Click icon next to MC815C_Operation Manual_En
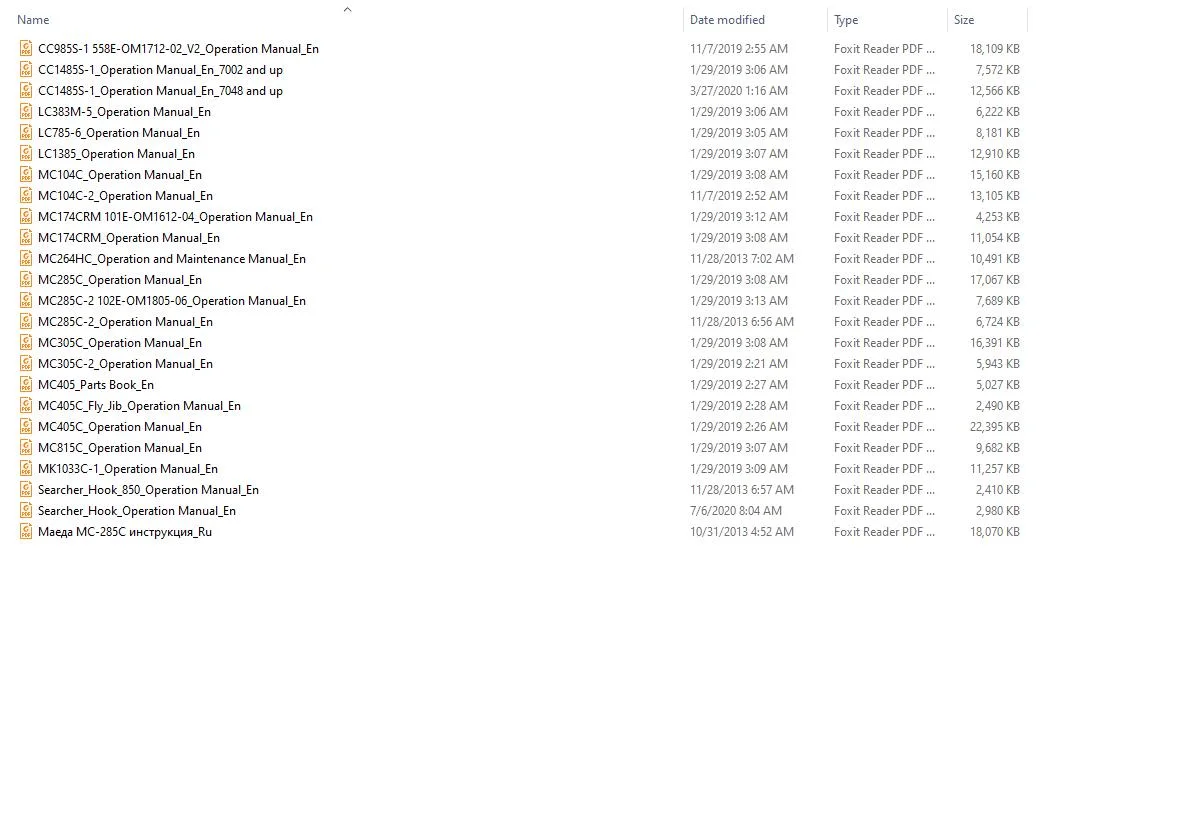Screen dimensions: 1181x814 tap(26, 448)
